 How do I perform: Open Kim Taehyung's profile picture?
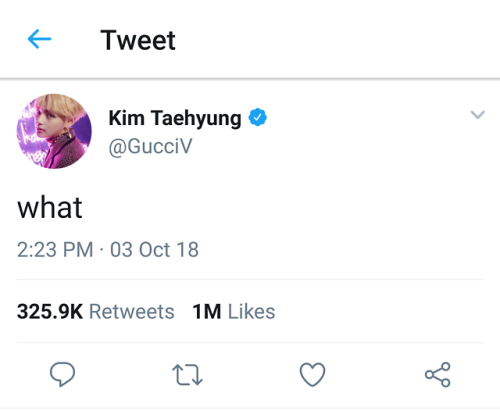click(x=54, y=131)
